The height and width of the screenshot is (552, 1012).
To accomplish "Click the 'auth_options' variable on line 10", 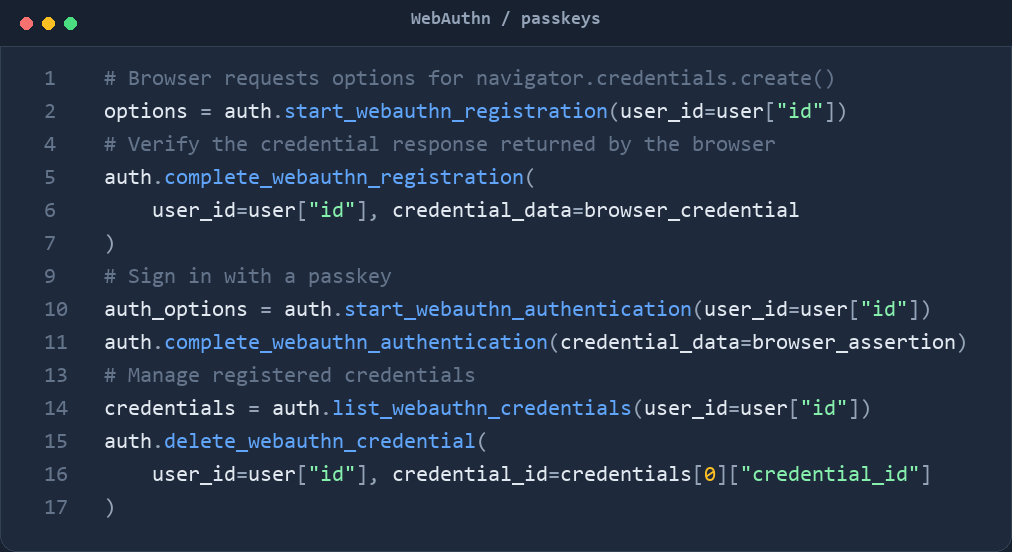I will pos(176,309).
